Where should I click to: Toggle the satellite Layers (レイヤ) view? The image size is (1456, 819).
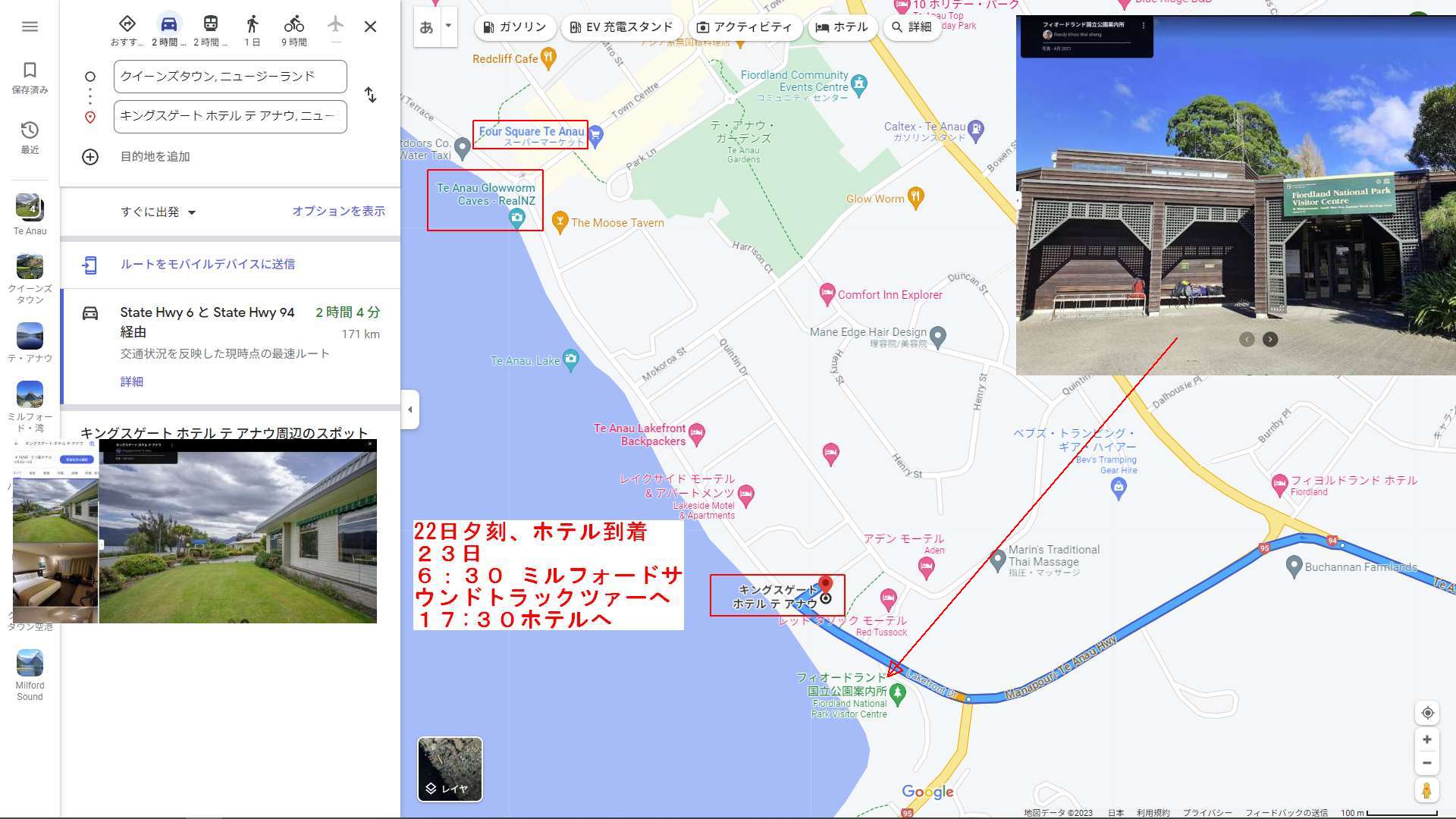click(450, 769)
